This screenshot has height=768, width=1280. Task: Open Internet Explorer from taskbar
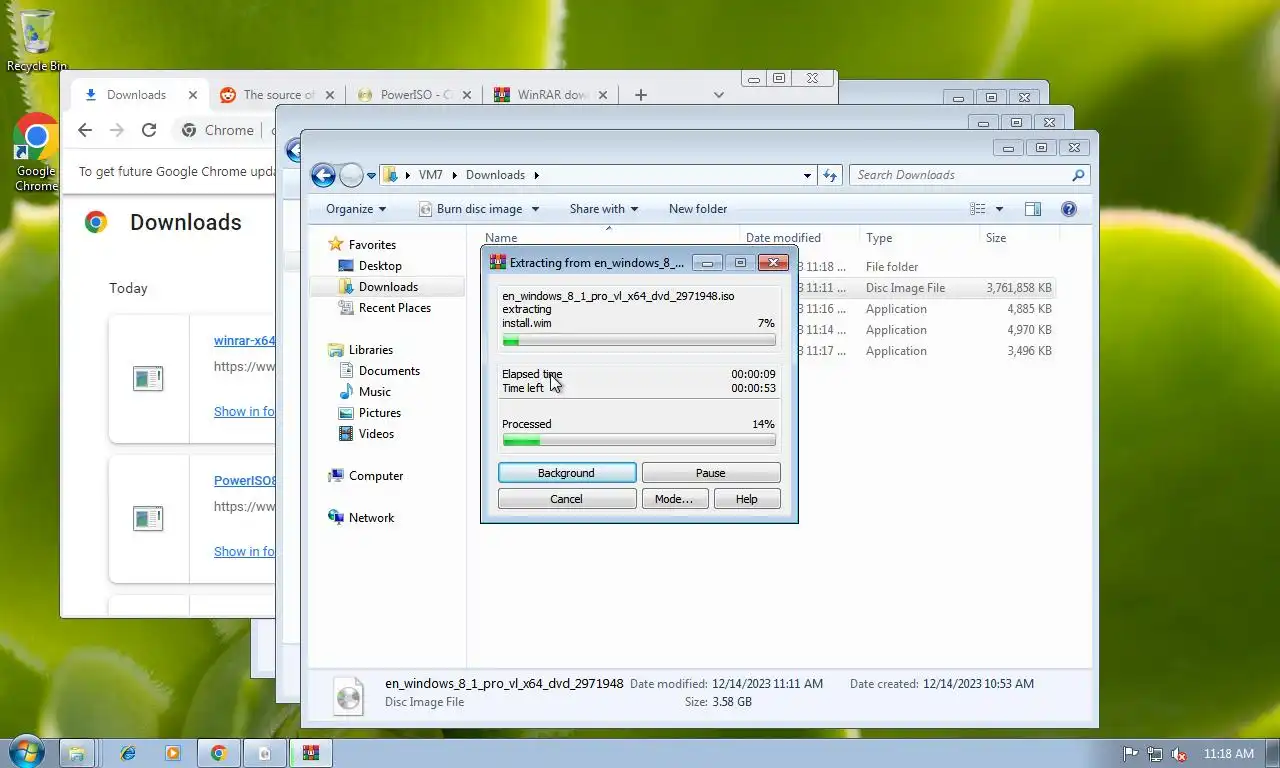(128, 753)
